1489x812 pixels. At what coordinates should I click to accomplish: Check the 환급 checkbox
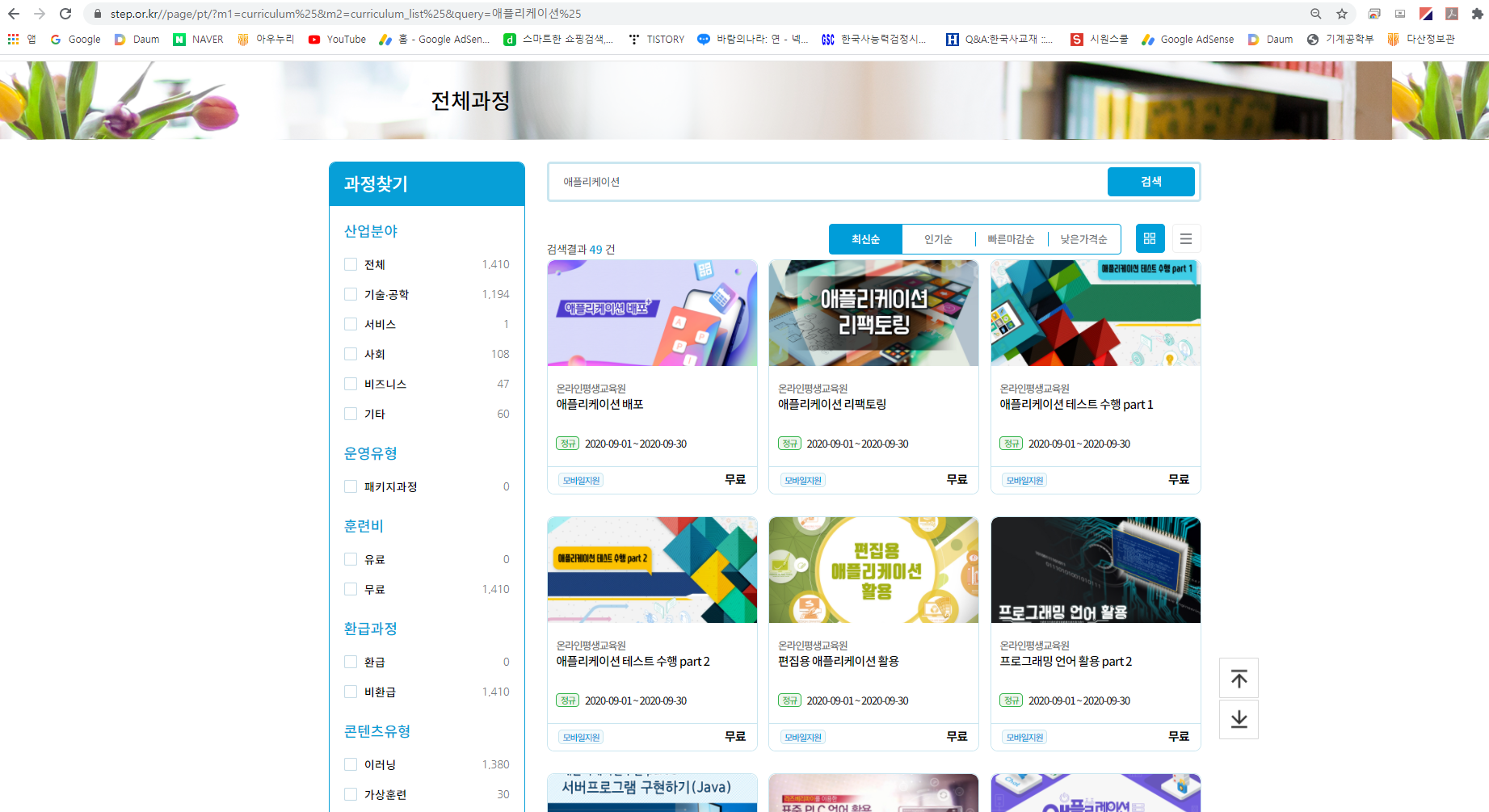pyautogui.click(x=351, y=662)
